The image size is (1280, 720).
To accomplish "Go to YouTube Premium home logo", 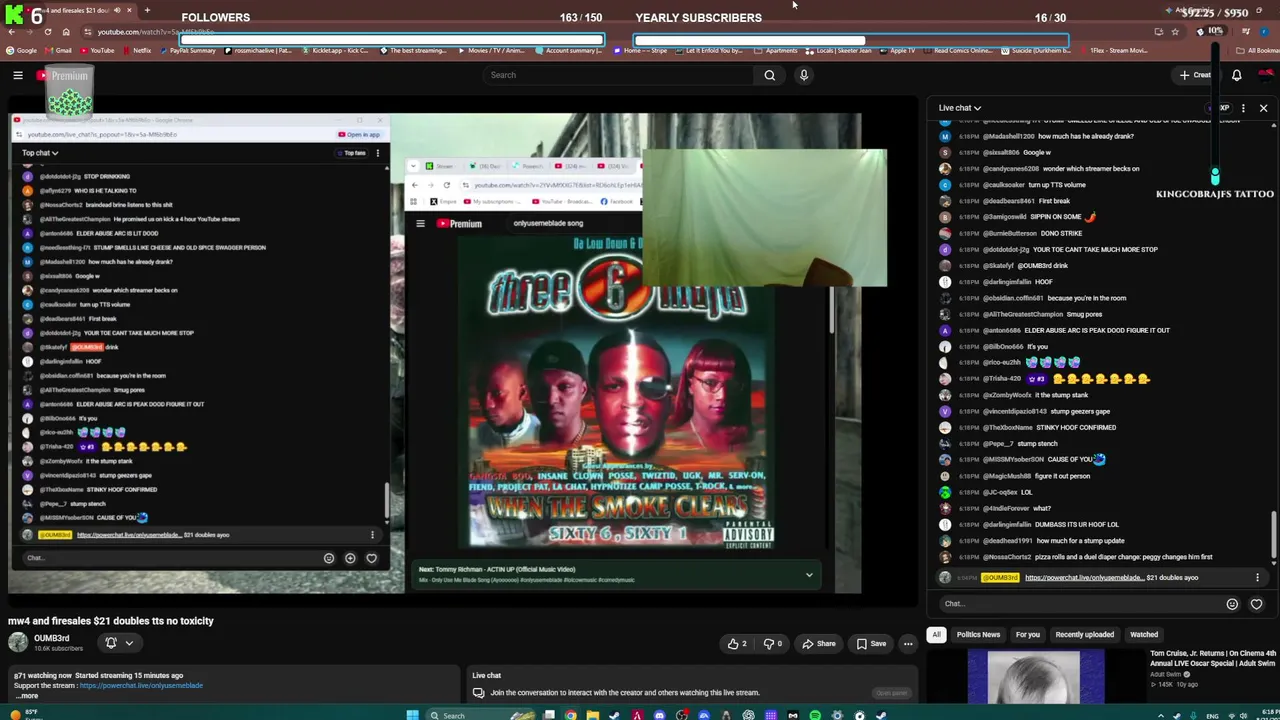I will pos(62,75).
